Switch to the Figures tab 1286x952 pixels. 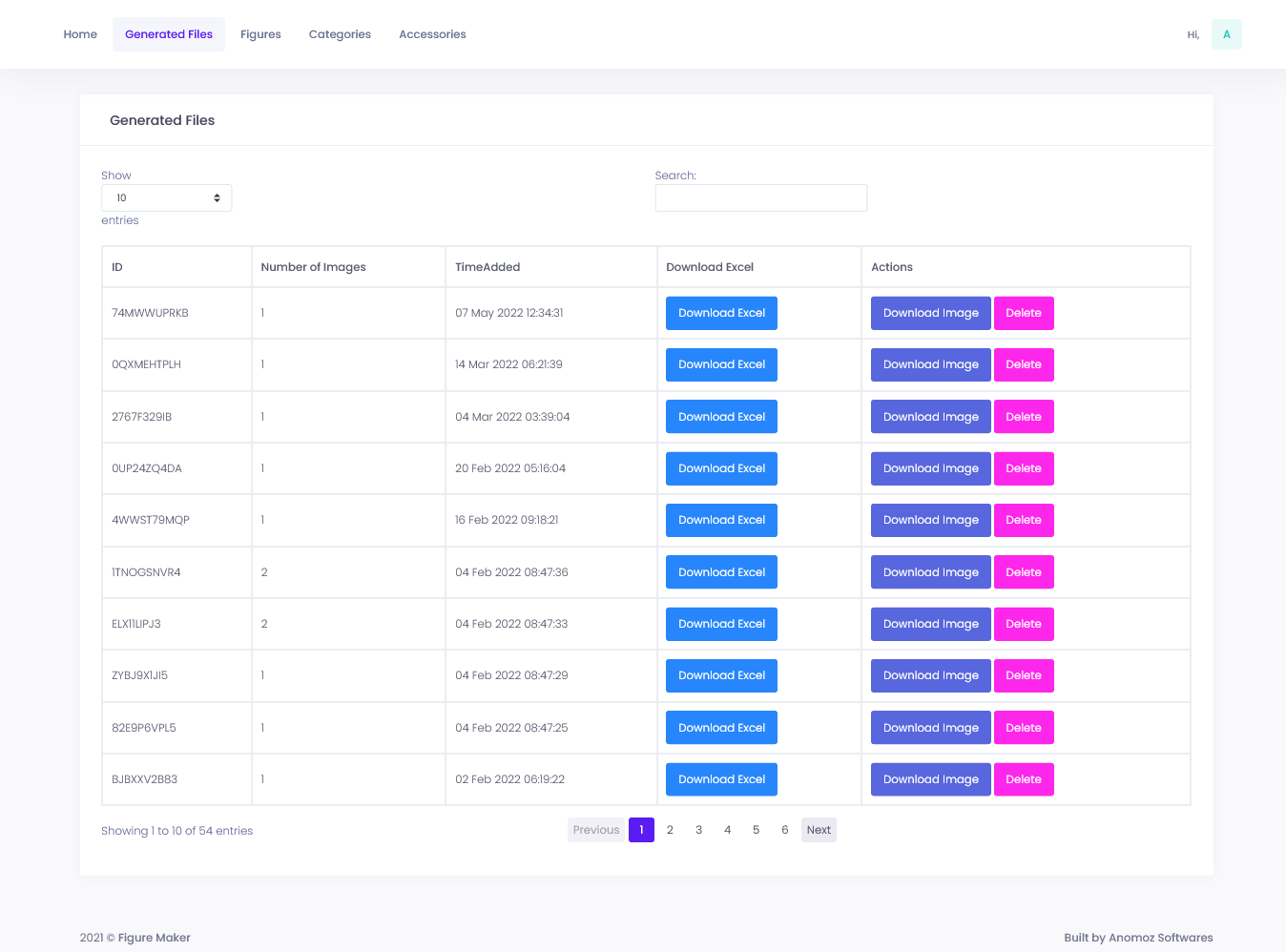pos(260,34)
